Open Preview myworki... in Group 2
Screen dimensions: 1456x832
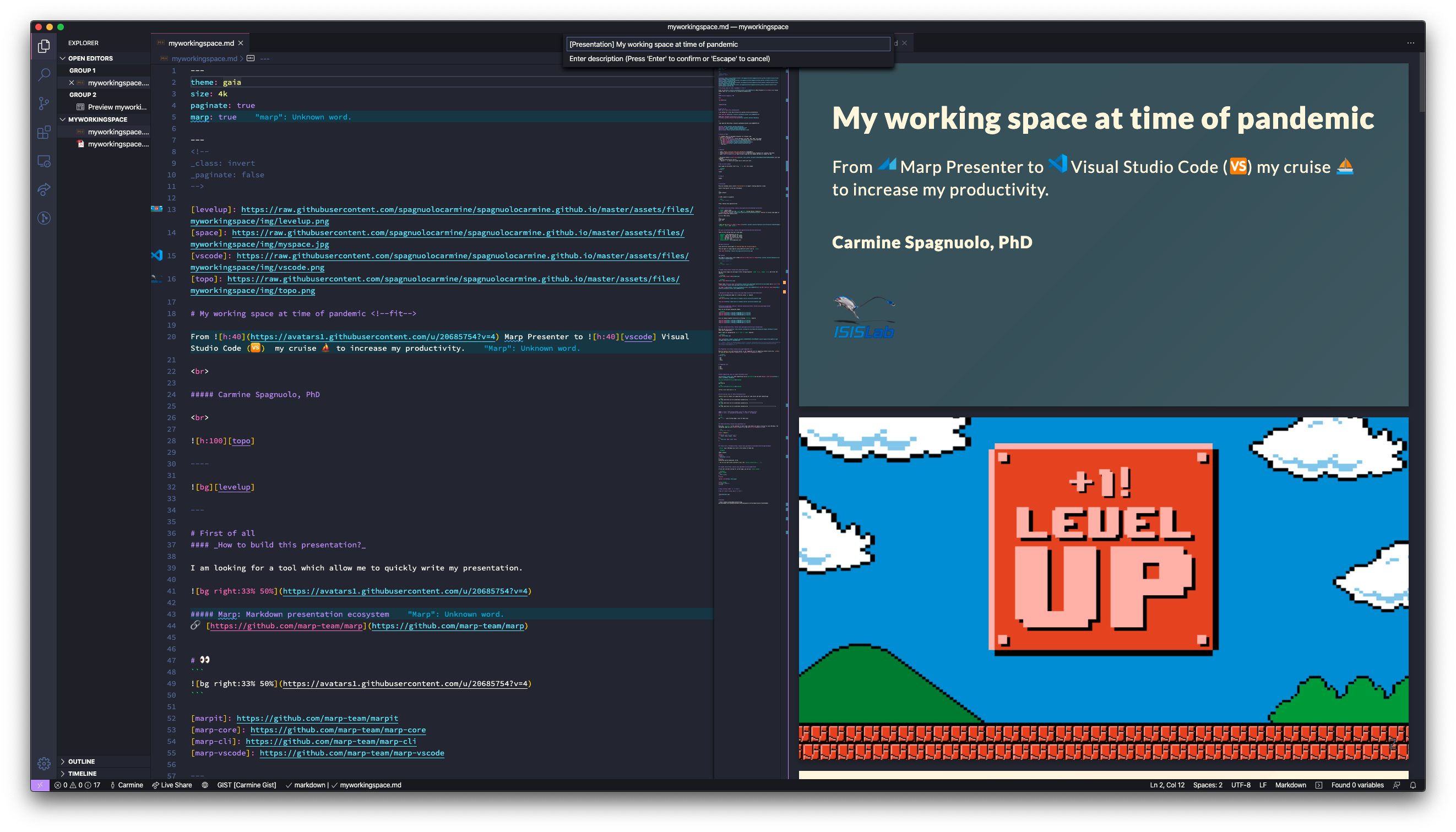117,107
